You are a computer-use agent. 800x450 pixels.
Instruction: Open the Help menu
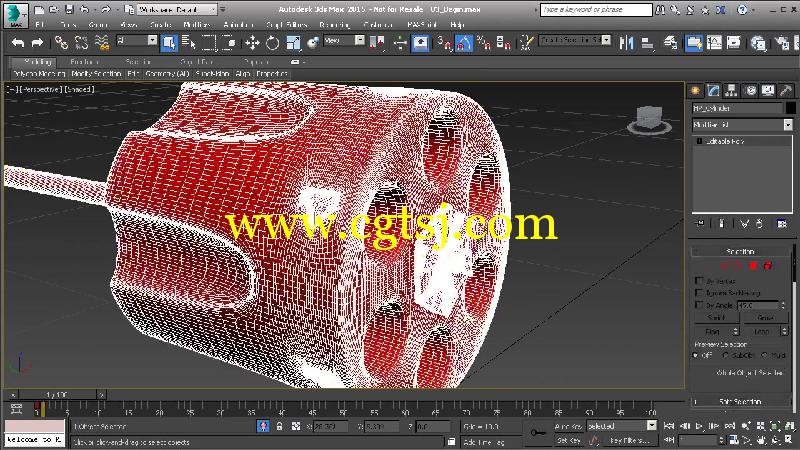[457, 24]
